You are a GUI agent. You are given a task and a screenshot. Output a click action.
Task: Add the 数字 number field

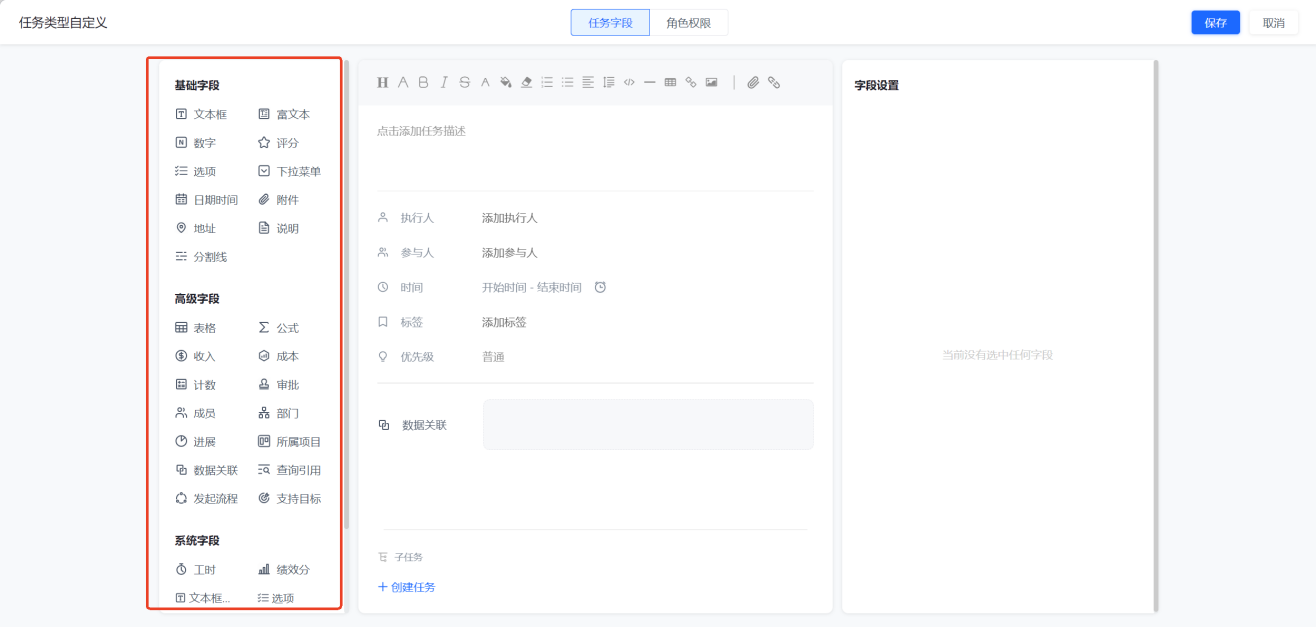195,143
